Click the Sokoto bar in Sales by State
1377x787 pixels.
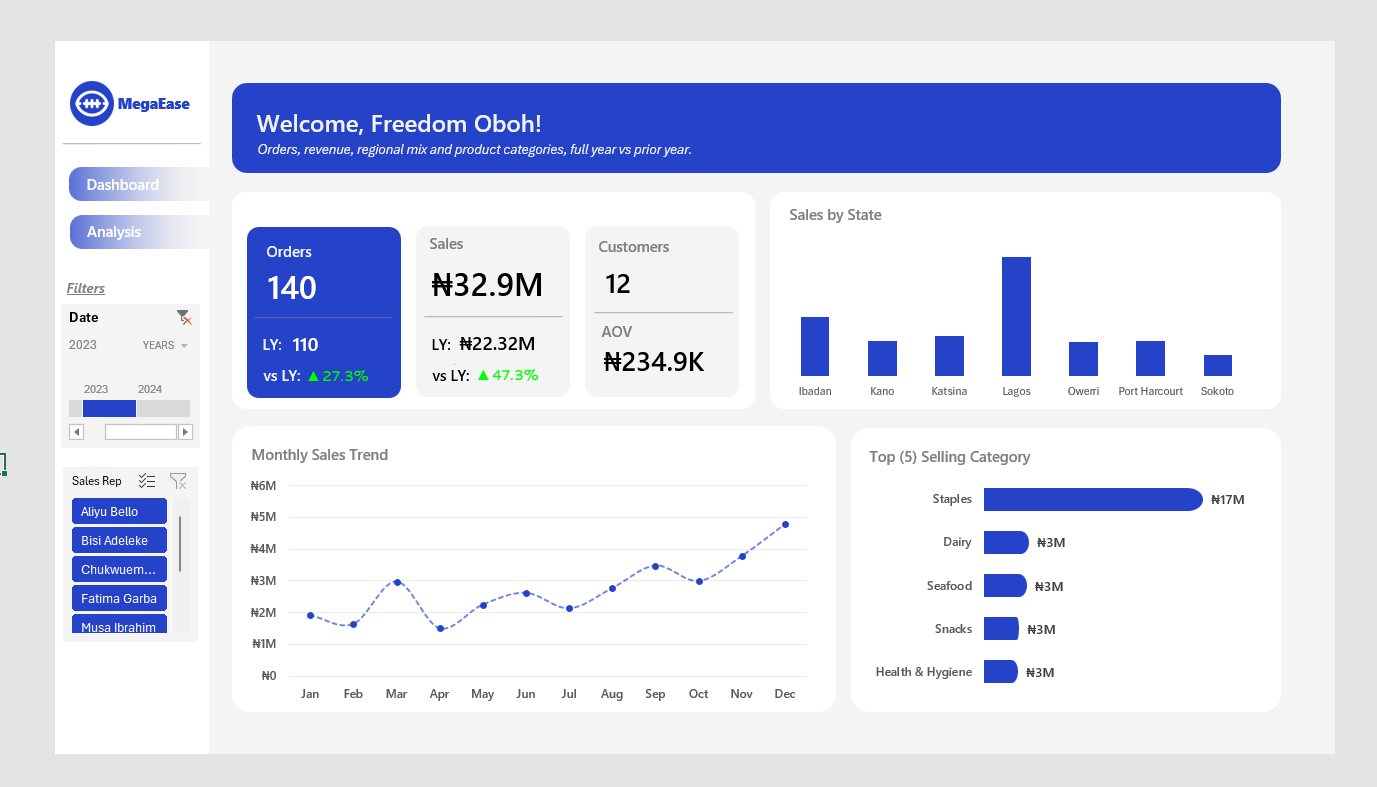pos(1218,365)
